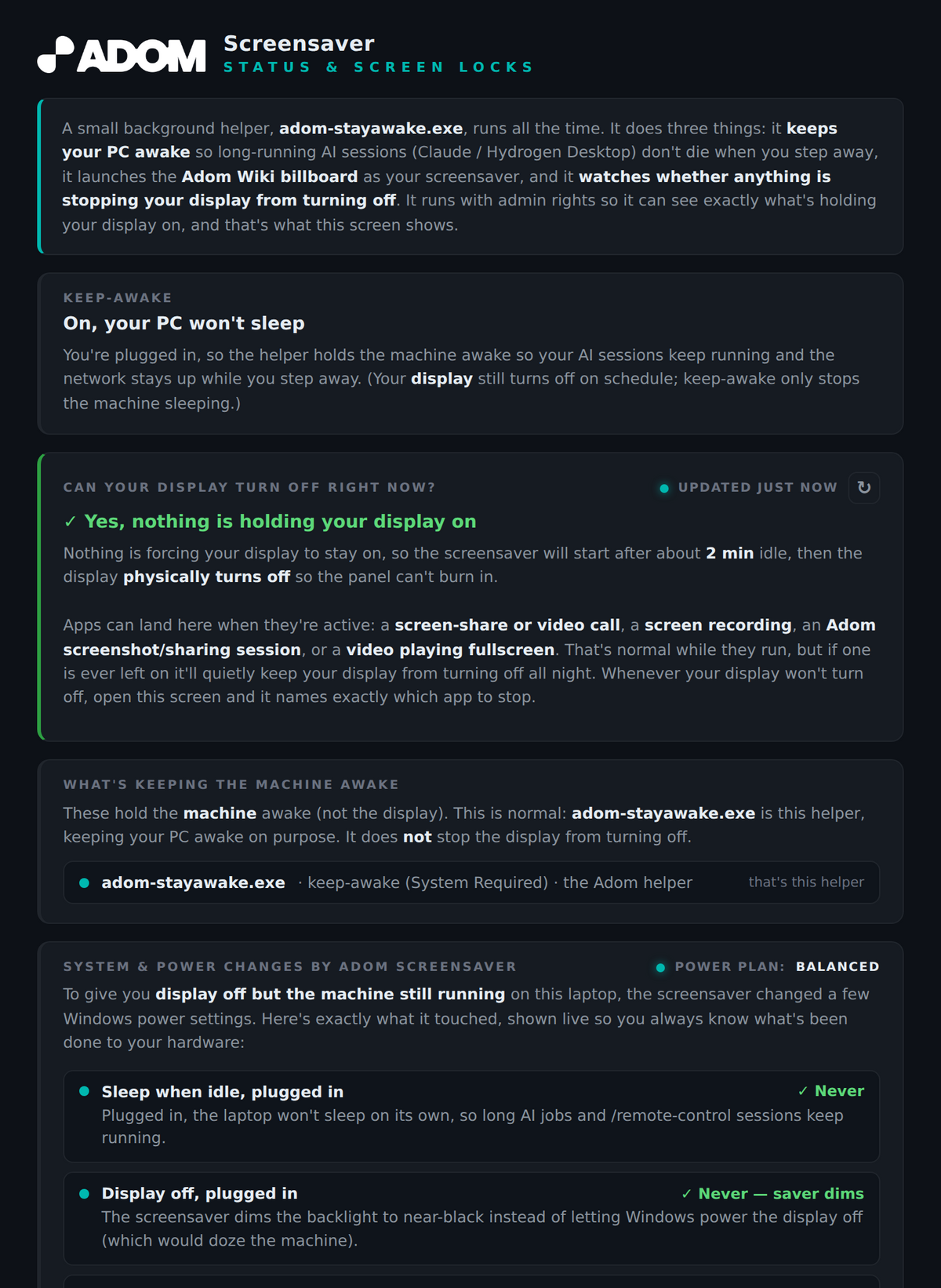Click the green checkmark before Yes, nothing is holding
The width and height of the screenshot is (941, 1288).
coord(71,522)
